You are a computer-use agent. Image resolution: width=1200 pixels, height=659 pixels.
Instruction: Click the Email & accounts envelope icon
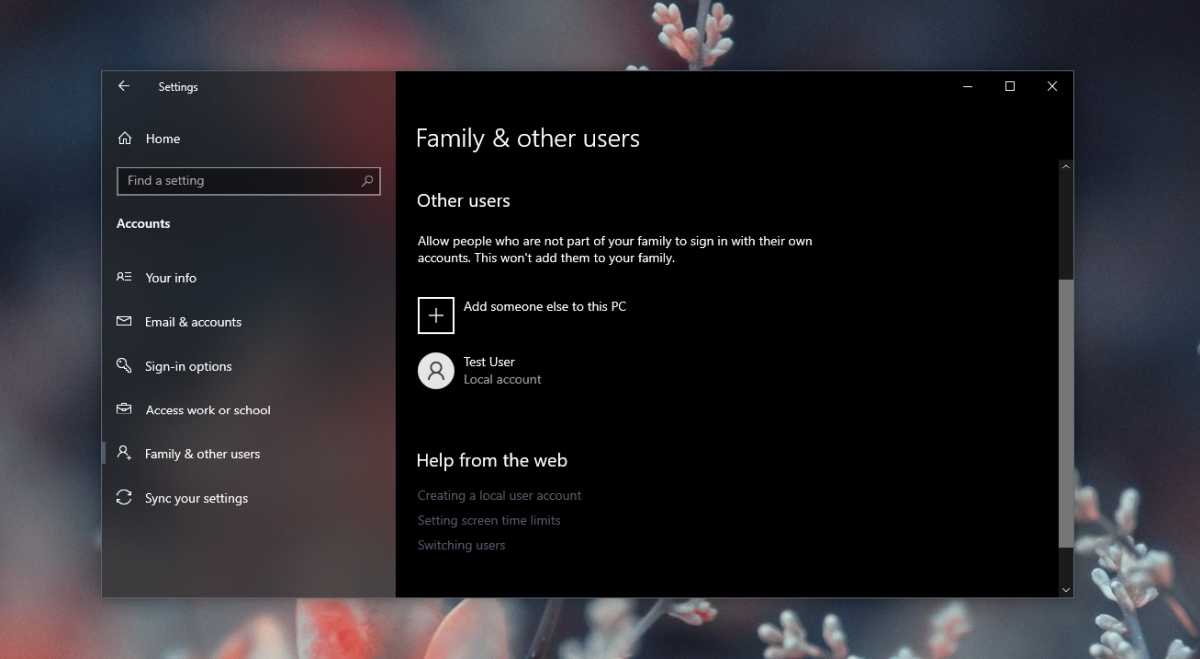tap(124, 322)
